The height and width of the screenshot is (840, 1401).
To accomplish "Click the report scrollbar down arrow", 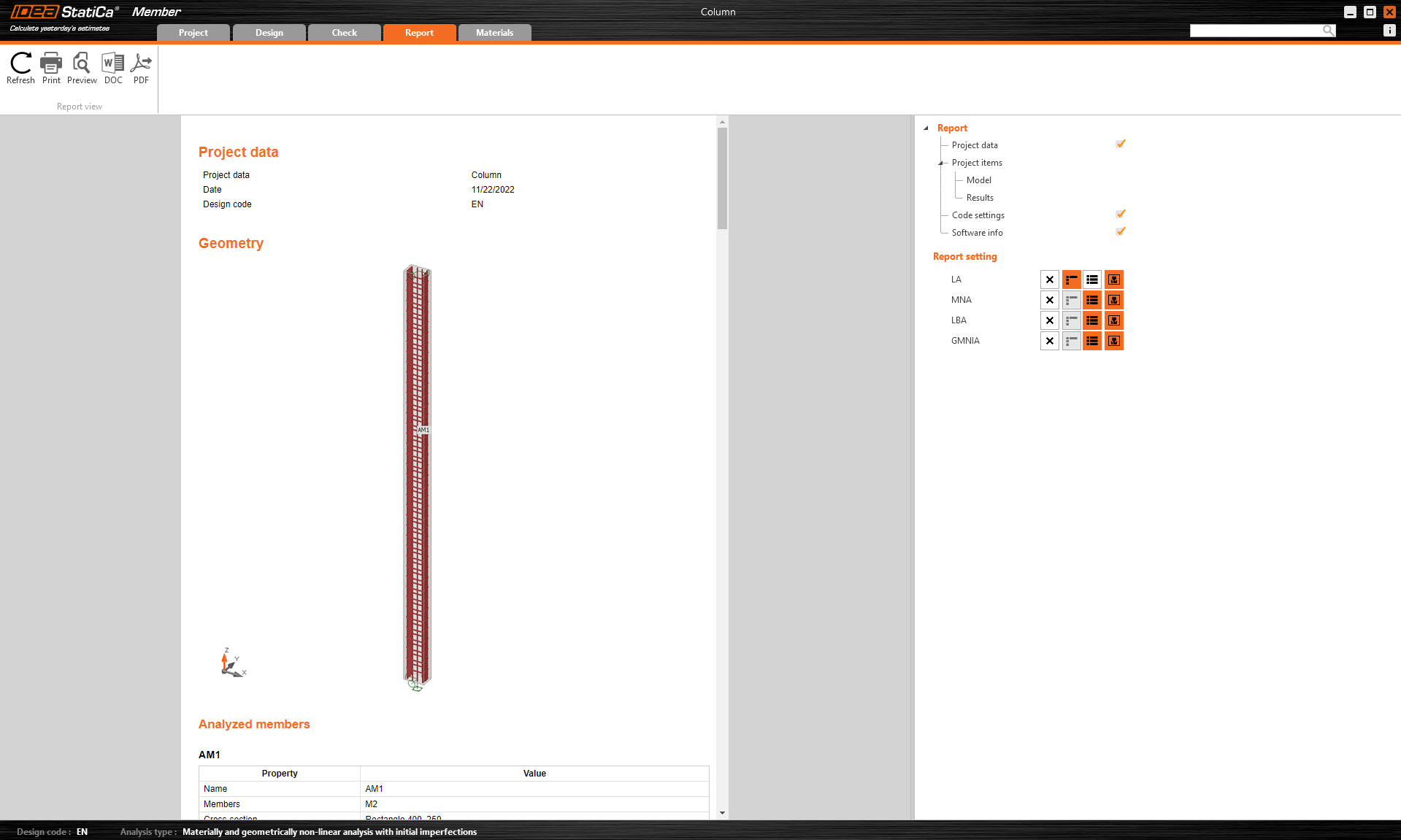I will [x=722, y=813].
